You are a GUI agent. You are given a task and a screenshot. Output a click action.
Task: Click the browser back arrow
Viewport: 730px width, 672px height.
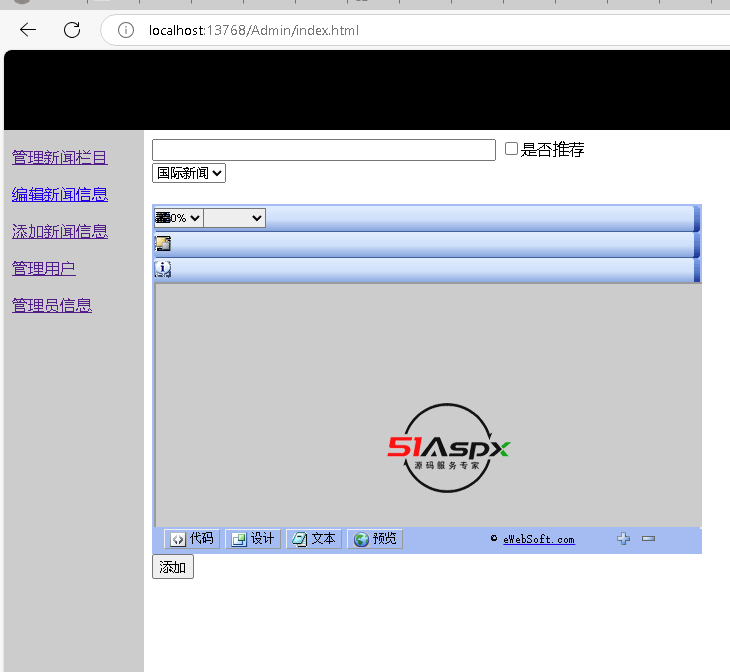28,30
